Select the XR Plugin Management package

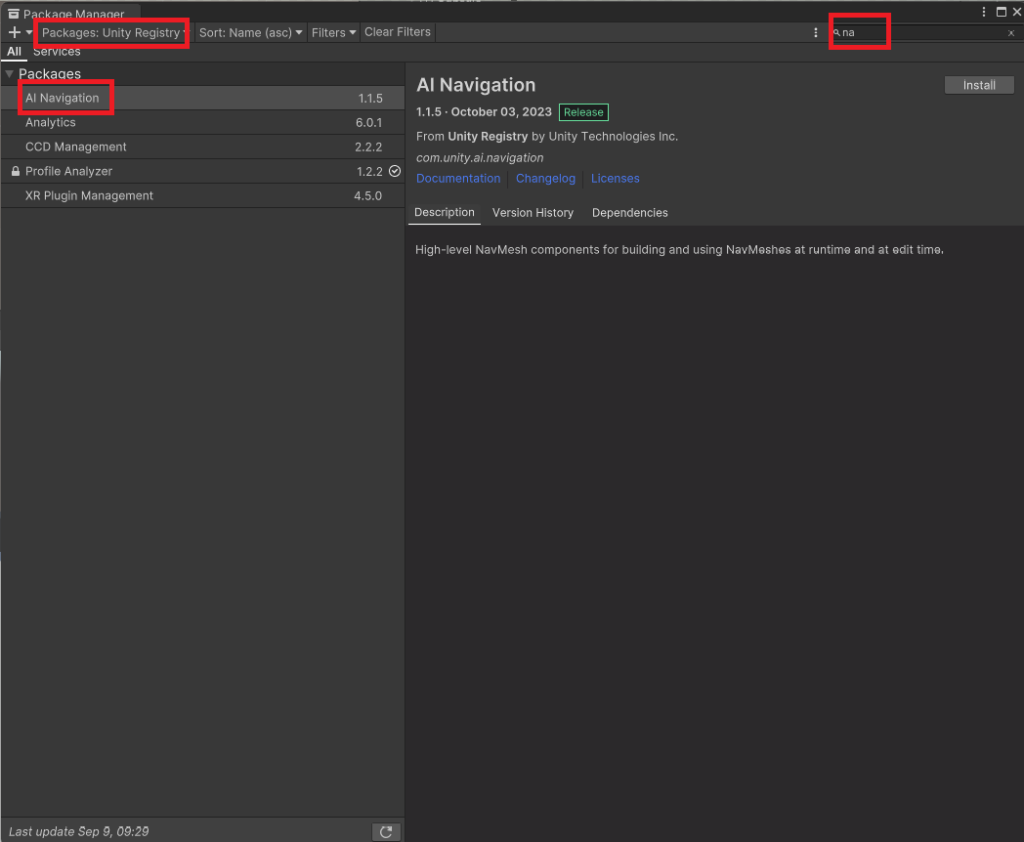pyautogui.click(x=202, y=196)
